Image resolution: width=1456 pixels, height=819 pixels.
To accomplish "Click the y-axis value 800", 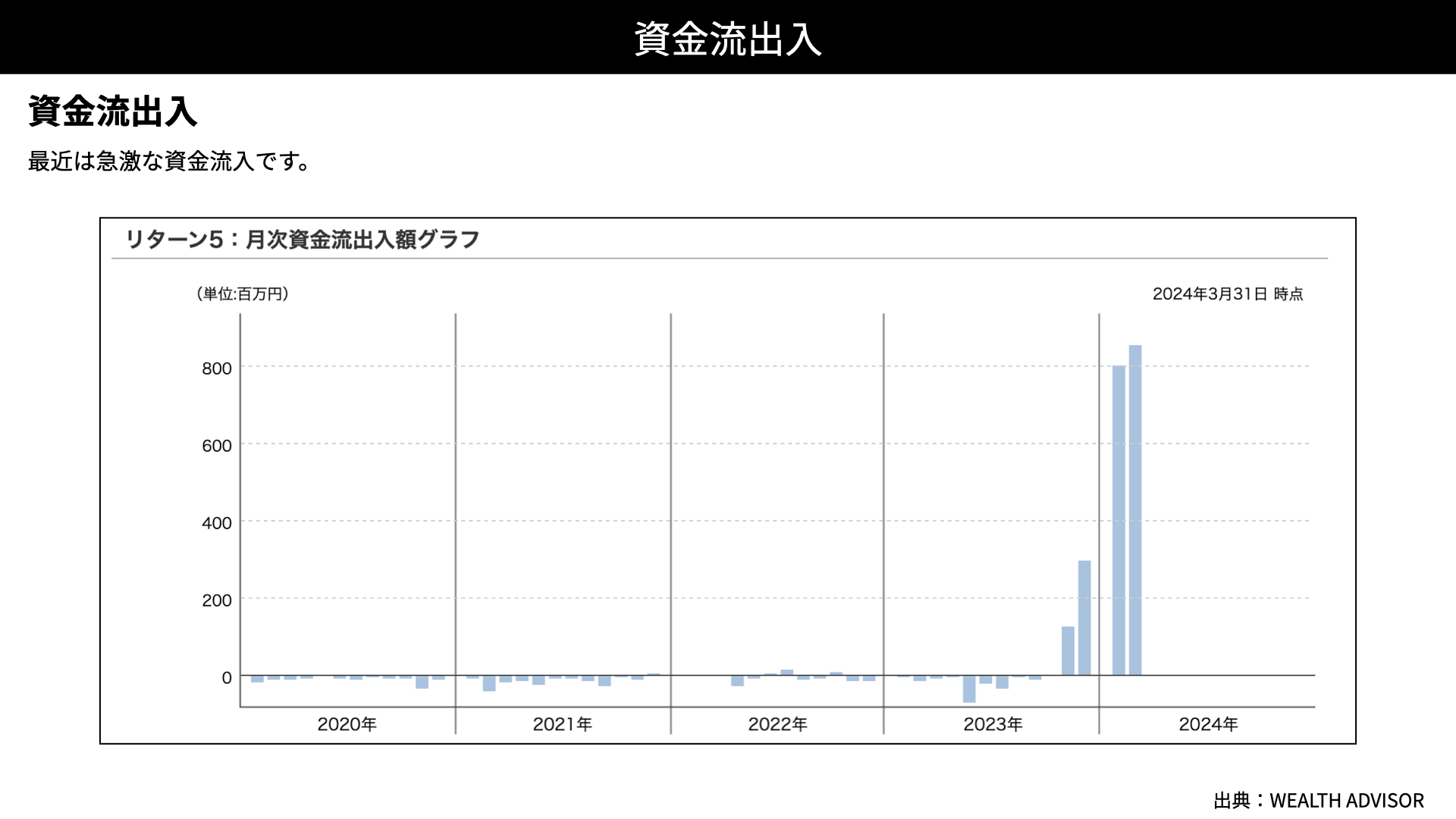I will pos(217,369).
